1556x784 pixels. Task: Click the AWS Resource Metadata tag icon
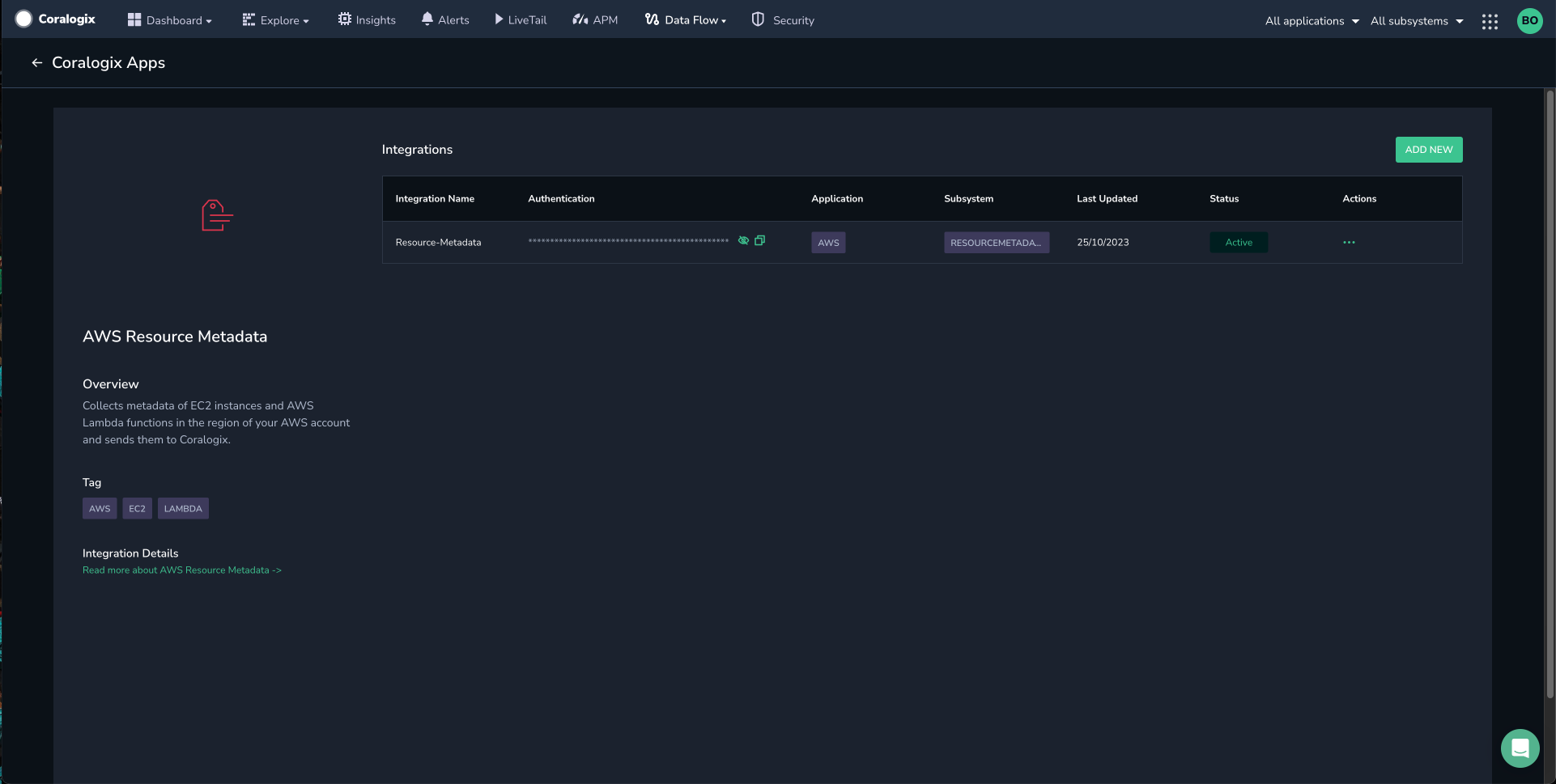pos(217,216)
